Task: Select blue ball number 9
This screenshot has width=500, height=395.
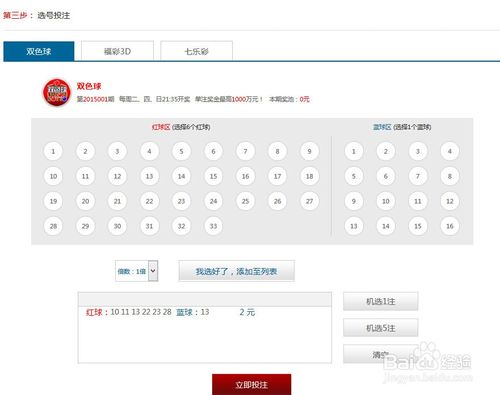Action: (x=354, y=201)
